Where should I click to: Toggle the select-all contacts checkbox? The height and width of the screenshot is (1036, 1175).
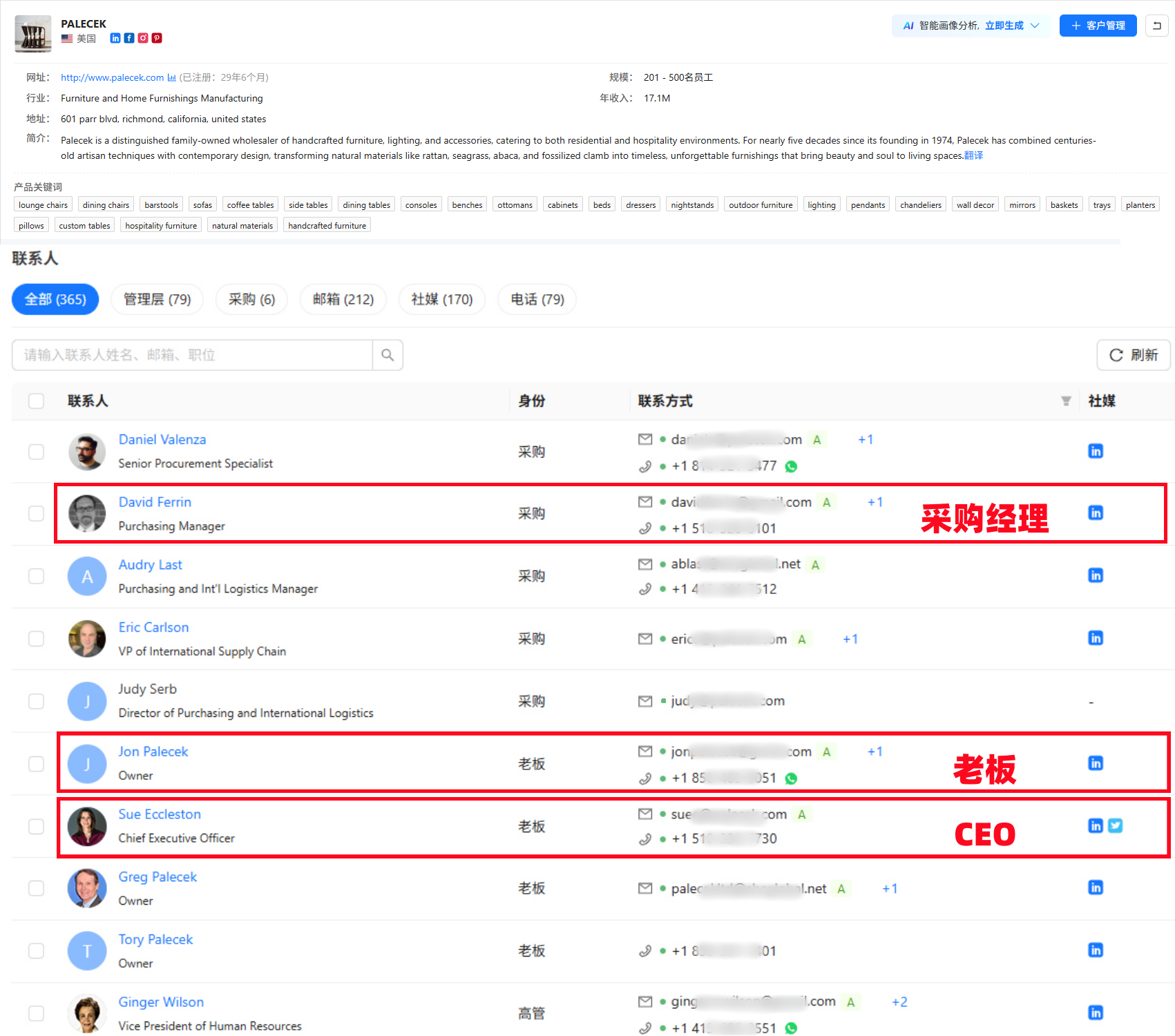tap(36, 401)
